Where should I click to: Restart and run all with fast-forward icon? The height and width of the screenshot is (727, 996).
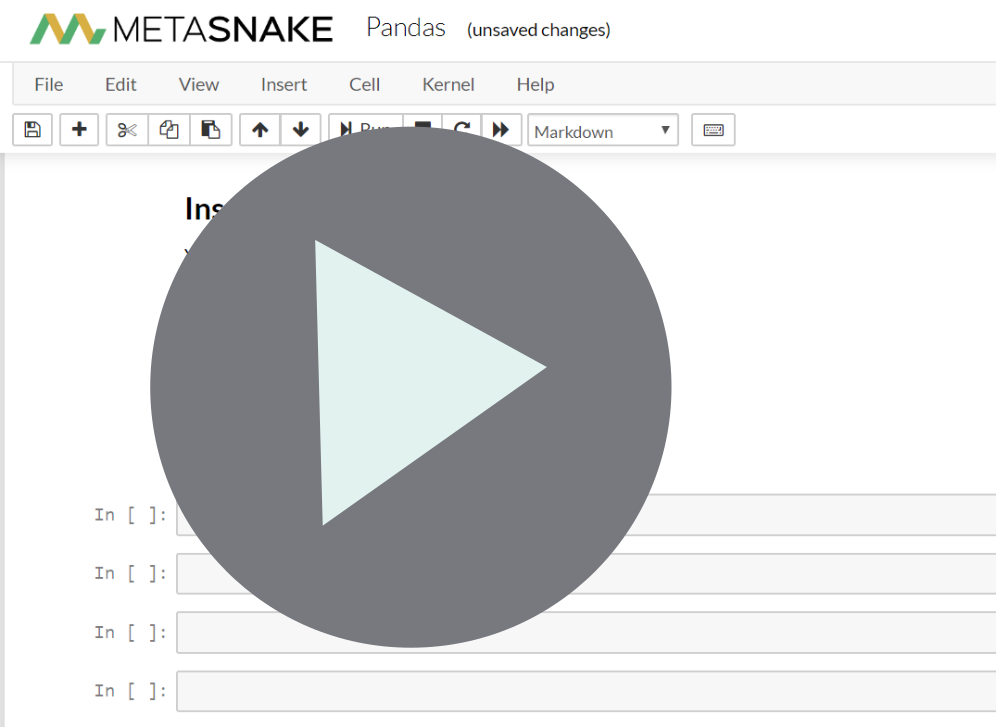[x=501, y=130]
